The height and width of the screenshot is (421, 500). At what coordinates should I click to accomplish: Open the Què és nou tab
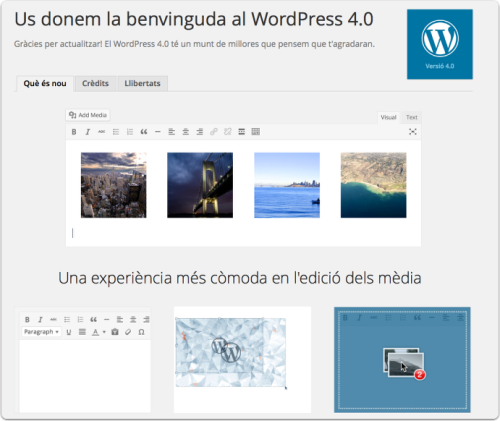point(45,83)
